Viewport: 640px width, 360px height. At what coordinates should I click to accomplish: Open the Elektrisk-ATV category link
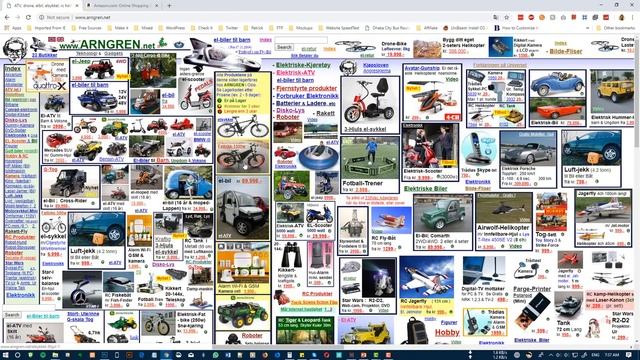[296, 73]
